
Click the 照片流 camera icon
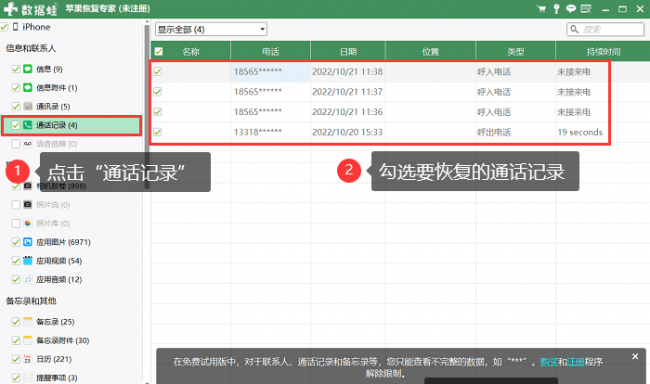click(x=28, y=204)
